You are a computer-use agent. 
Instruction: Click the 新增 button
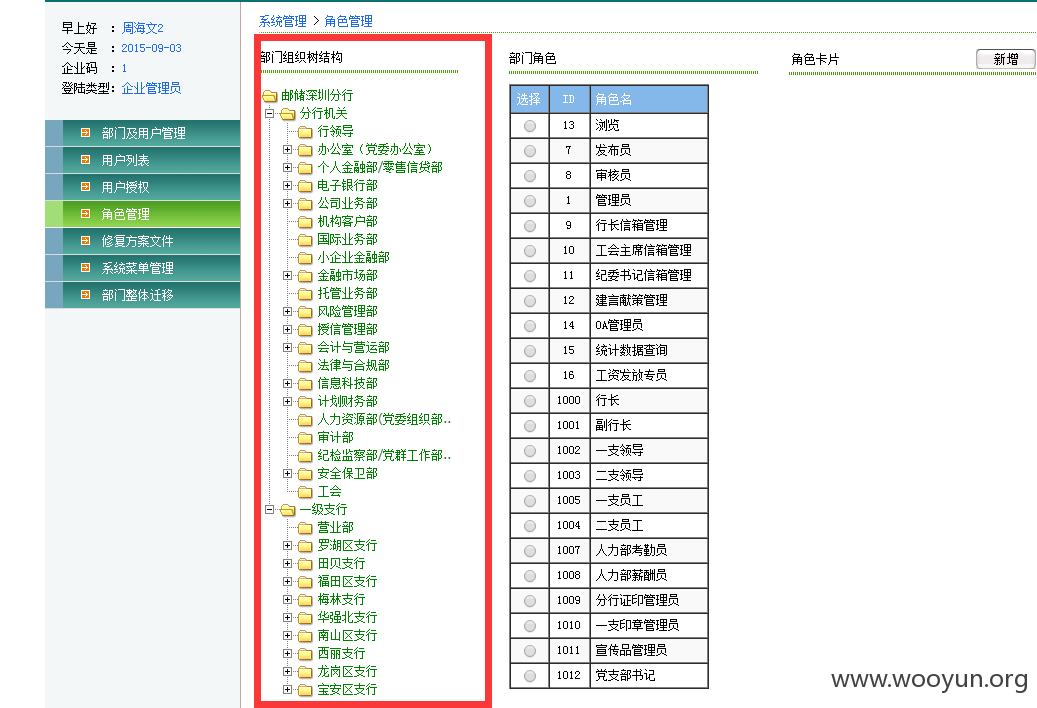(1005, 59)
